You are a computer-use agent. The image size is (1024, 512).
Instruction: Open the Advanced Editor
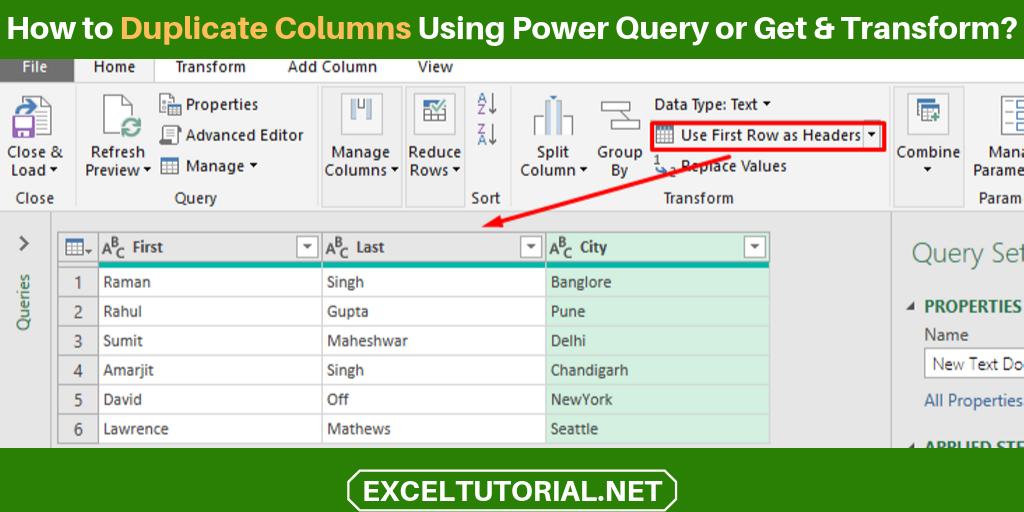pyautogui.click(x=232, y=135)
